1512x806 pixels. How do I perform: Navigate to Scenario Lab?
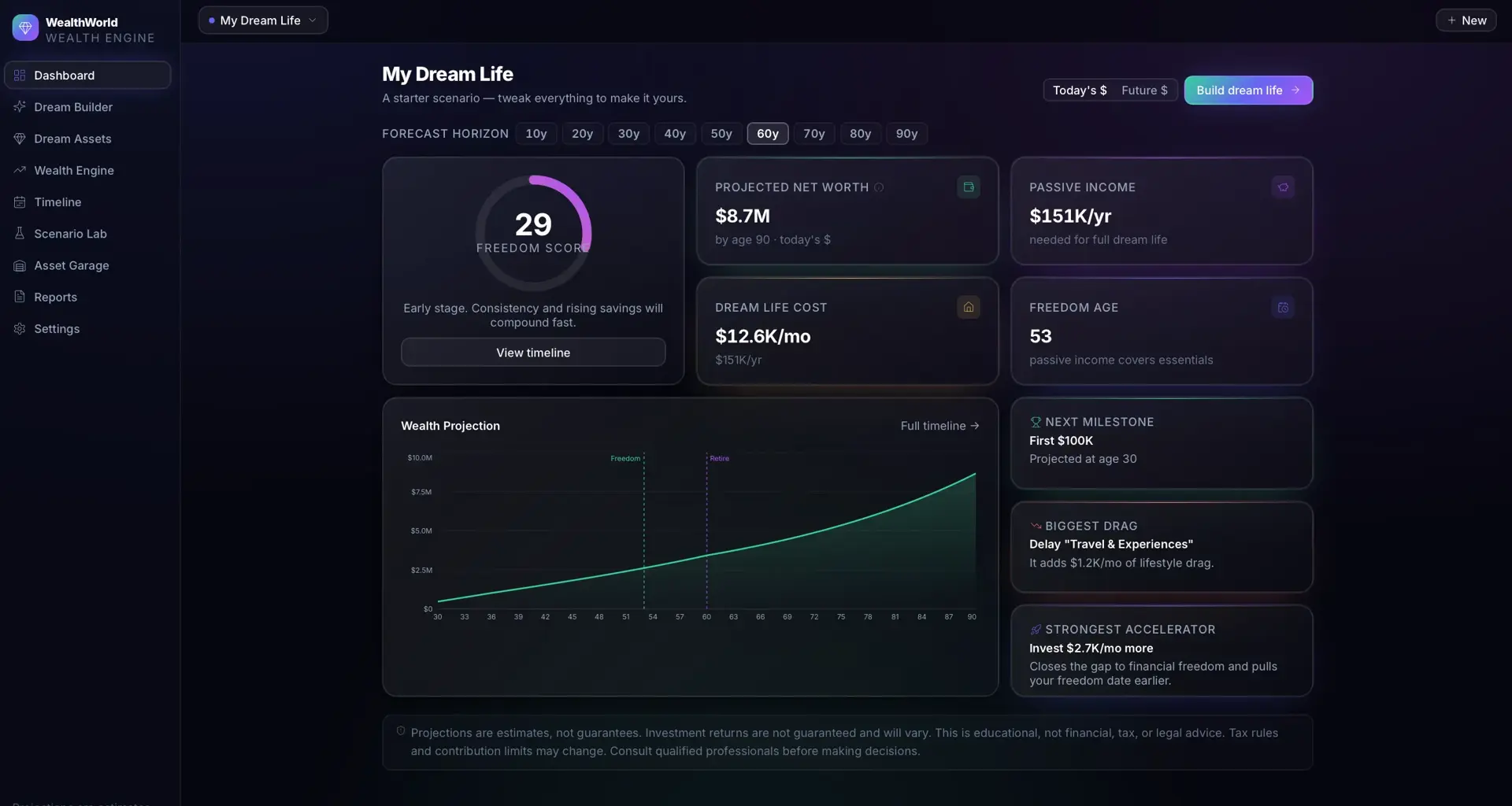point(87,234)
